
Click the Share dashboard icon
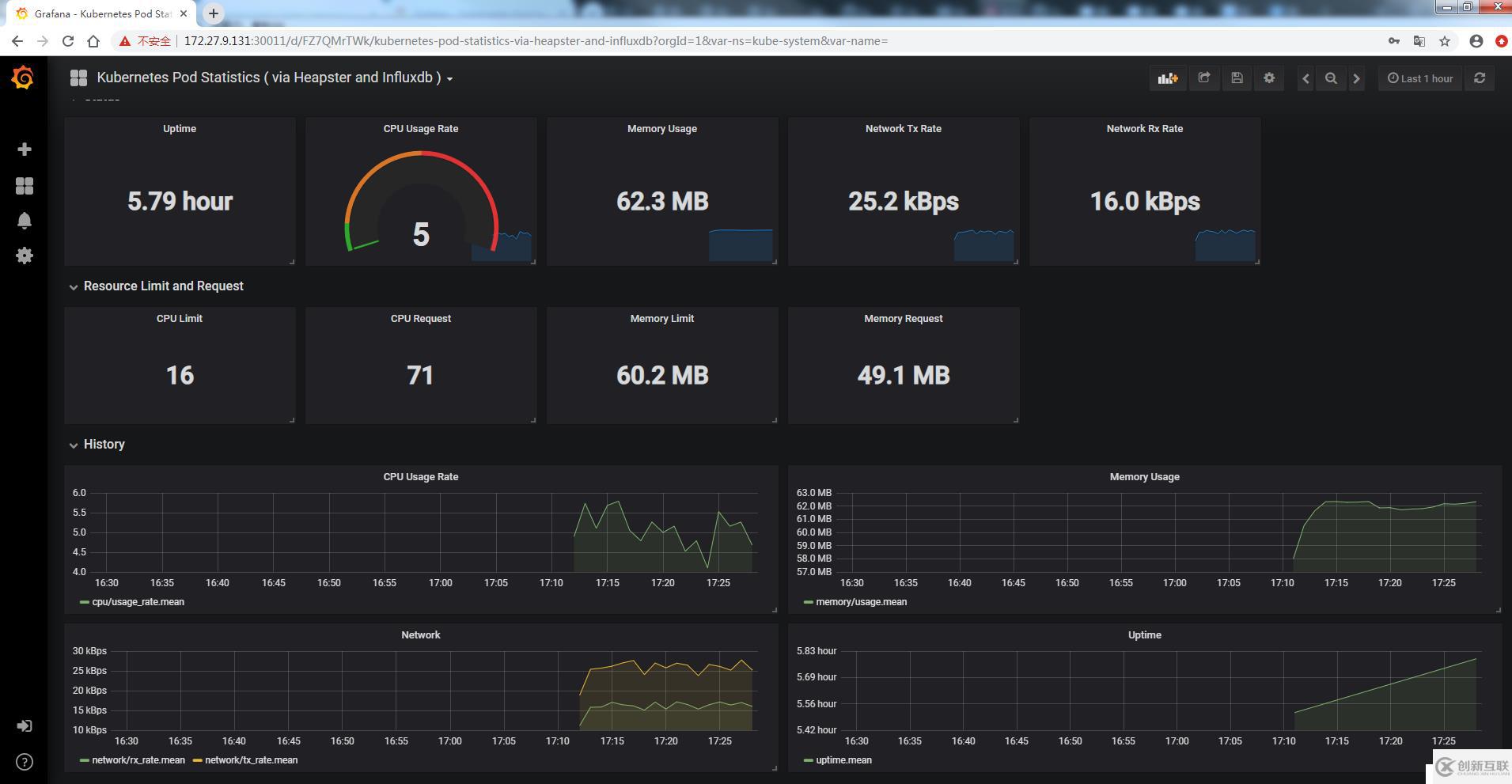[x=1203, y=78]
